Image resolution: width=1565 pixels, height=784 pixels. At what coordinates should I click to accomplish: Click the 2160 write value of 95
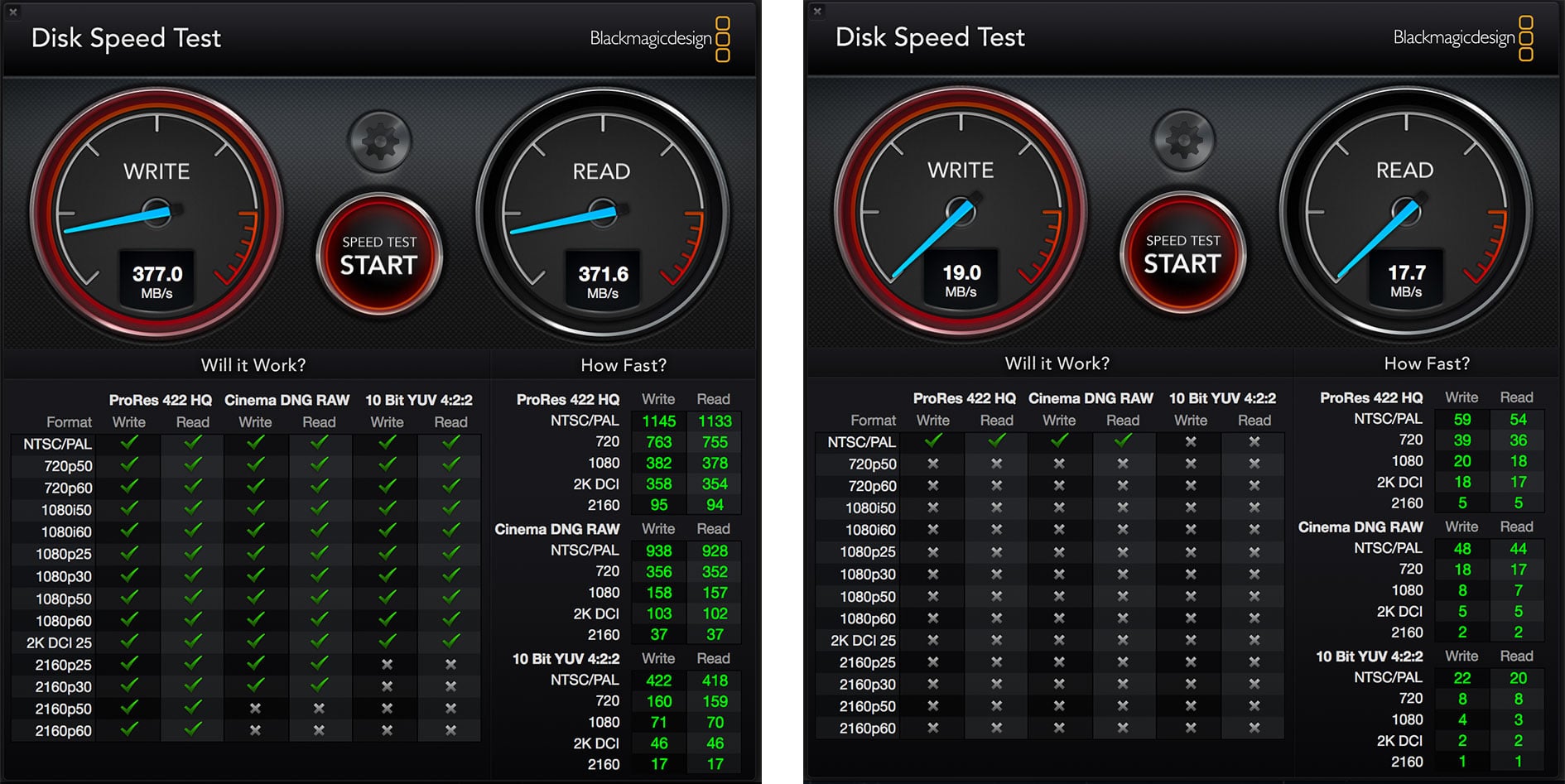(x=658, y=505)
